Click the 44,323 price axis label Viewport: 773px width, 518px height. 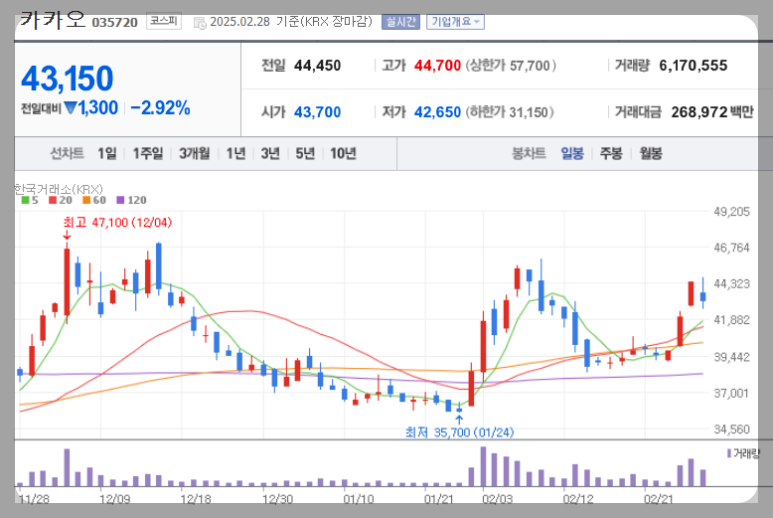point(732,284)
